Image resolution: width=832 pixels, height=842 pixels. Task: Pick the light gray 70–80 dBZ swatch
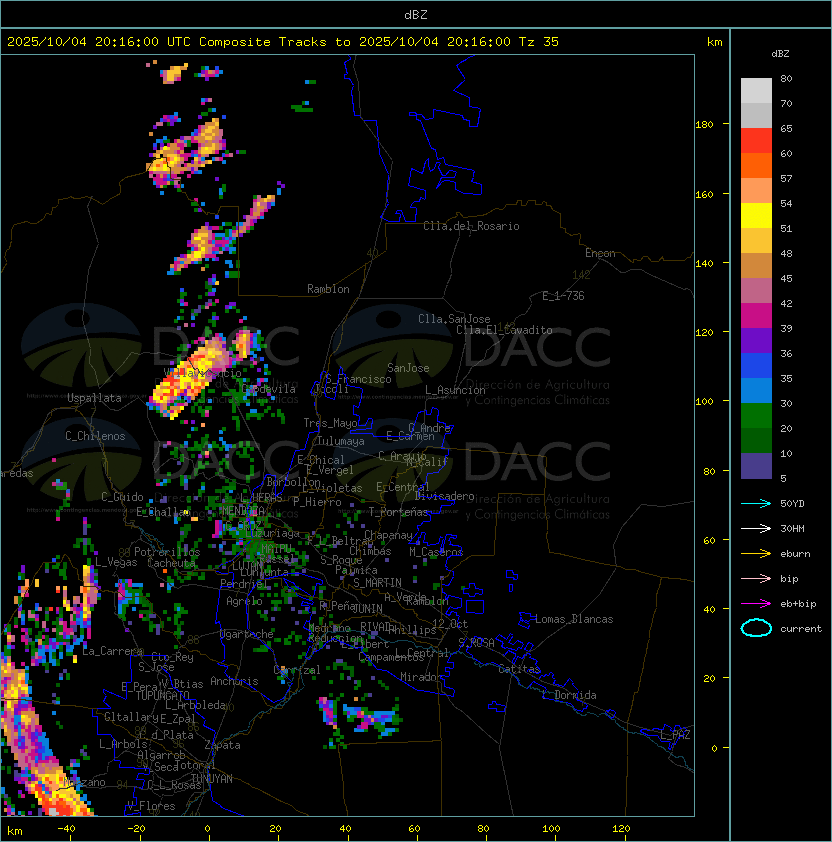(x=756, y=90)
